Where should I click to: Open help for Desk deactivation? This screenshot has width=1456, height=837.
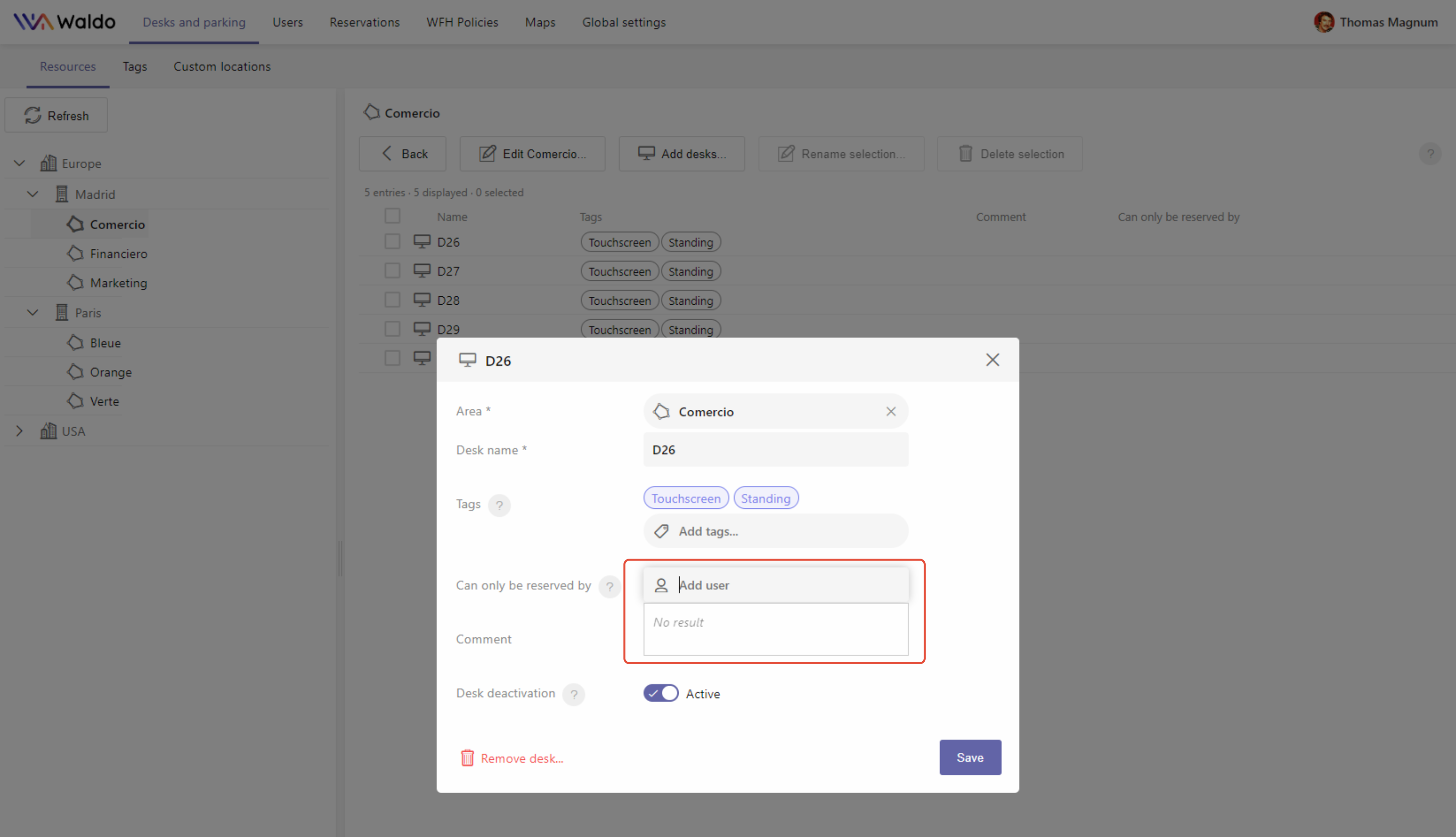click(x=574, y=695)
